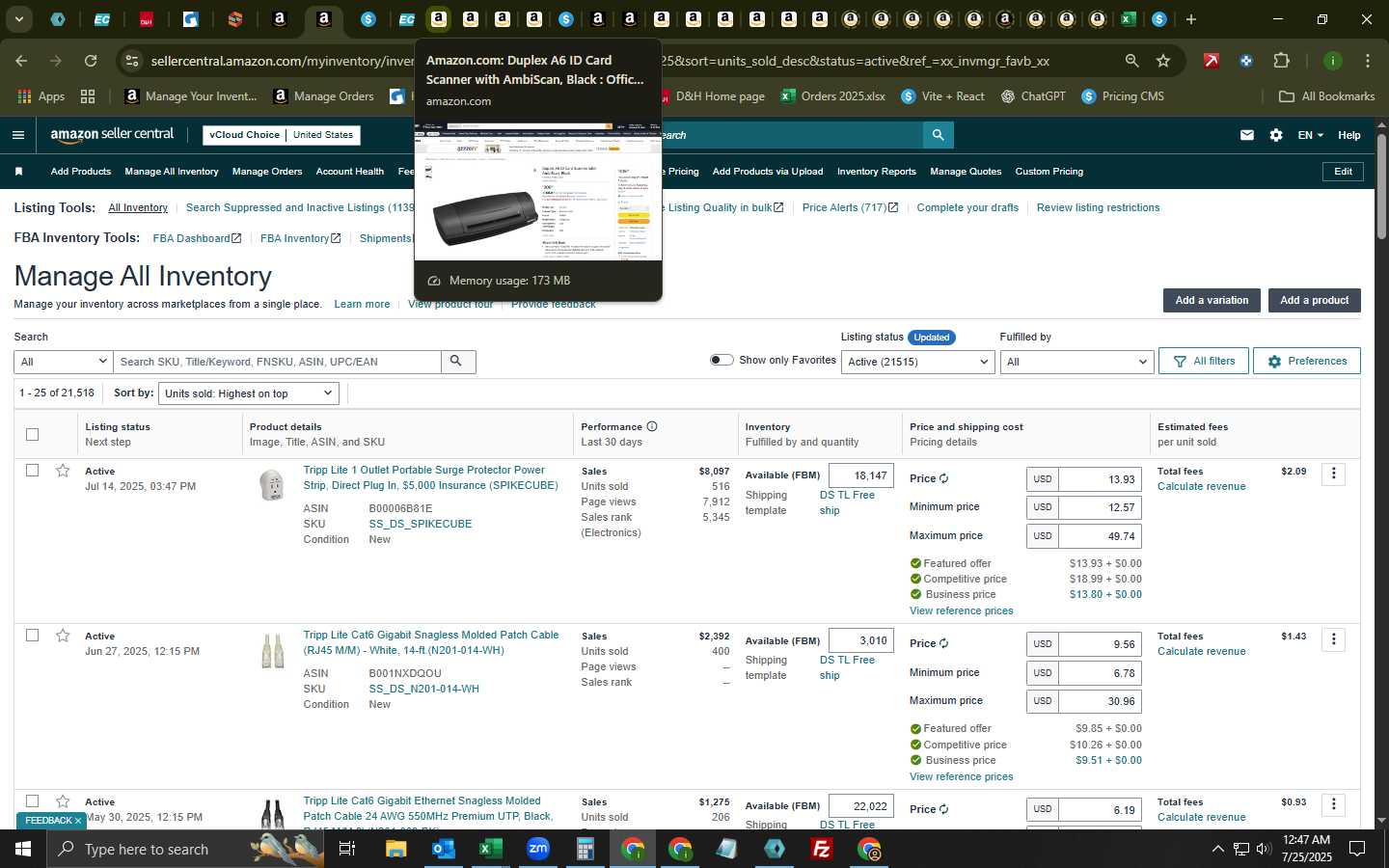Open the Orders 2025.xlsx bookmark
This screenshot has width=1389, height=868.
(832, 96)
